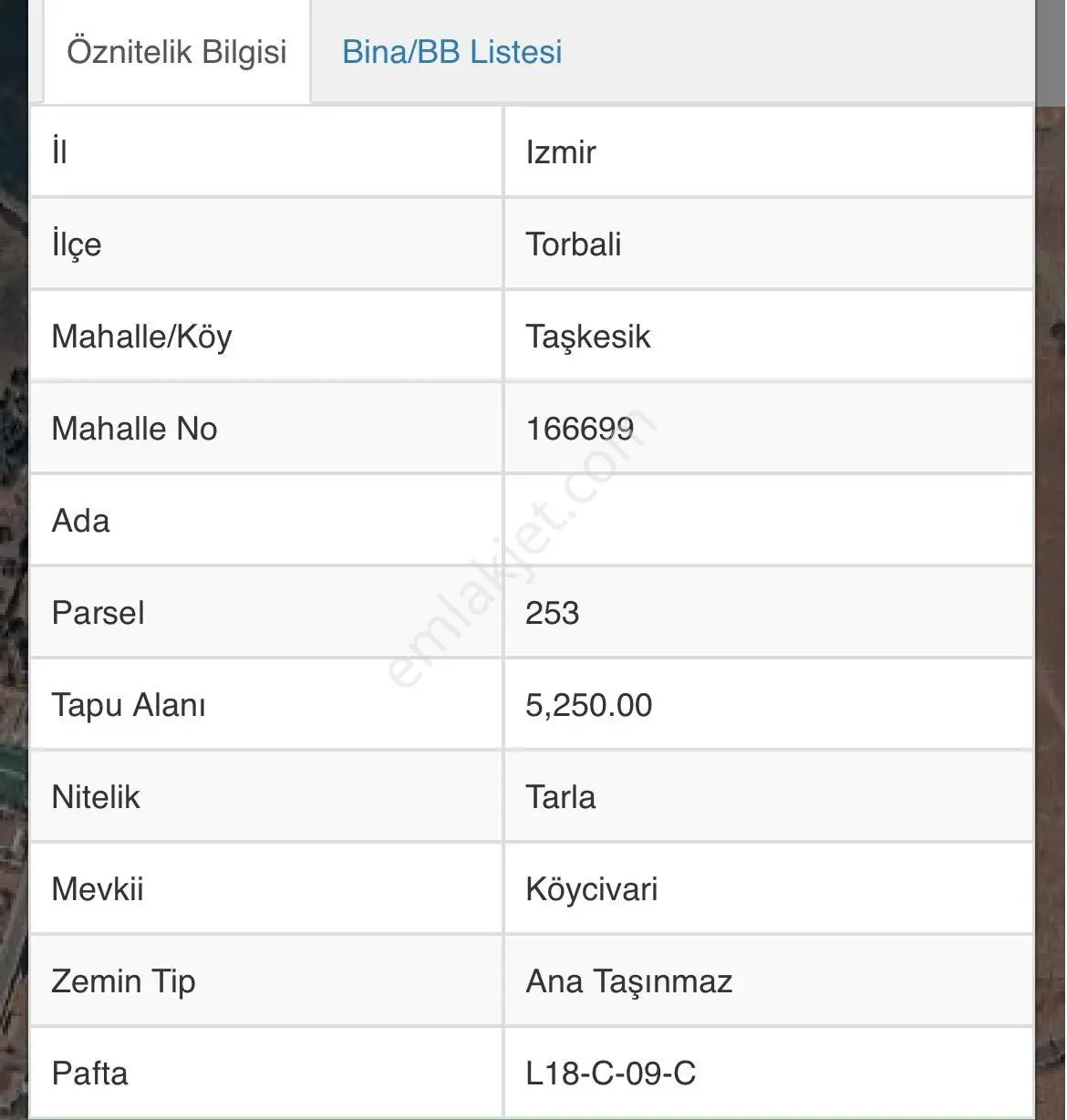Click the Köycivari Mevkii value
This screenshot has height=1120, width=1067.
[591, 889]
